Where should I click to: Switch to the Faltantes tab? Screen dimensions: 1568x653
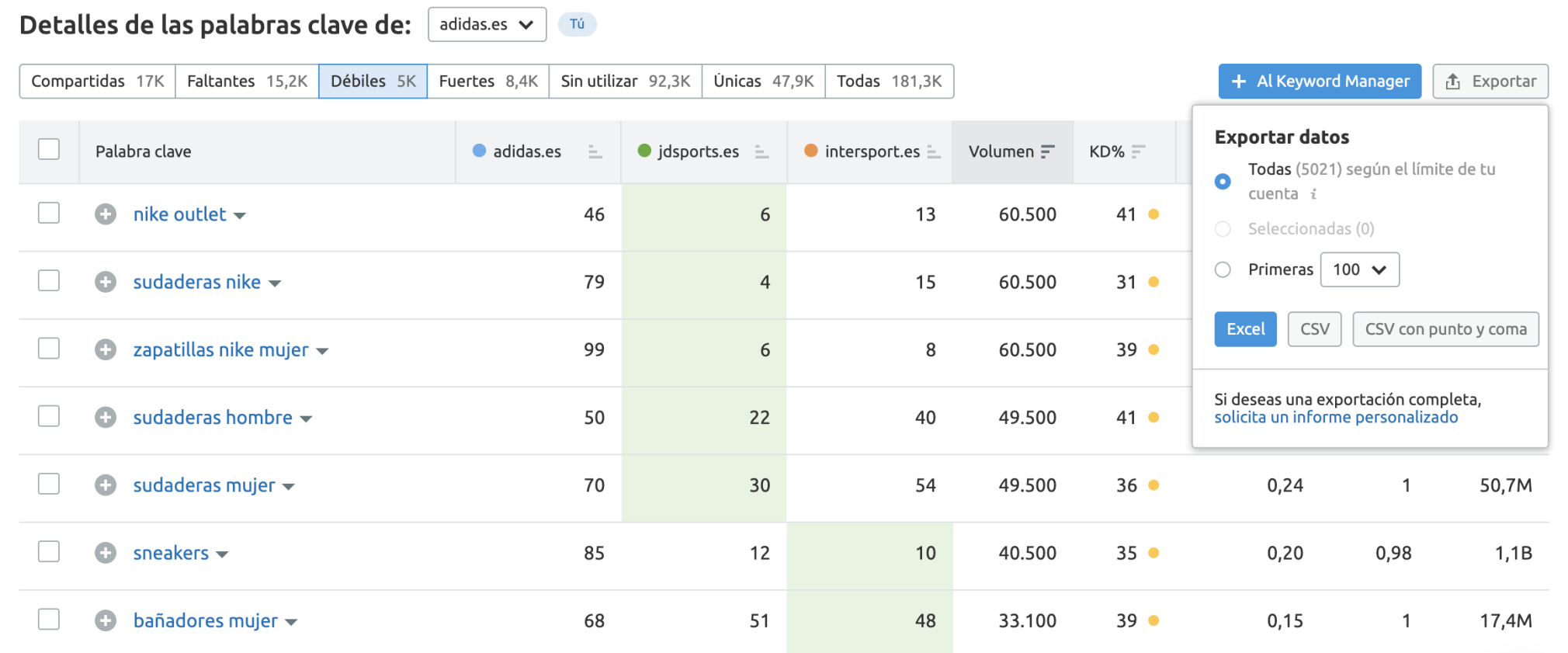[x=247, y=82]
